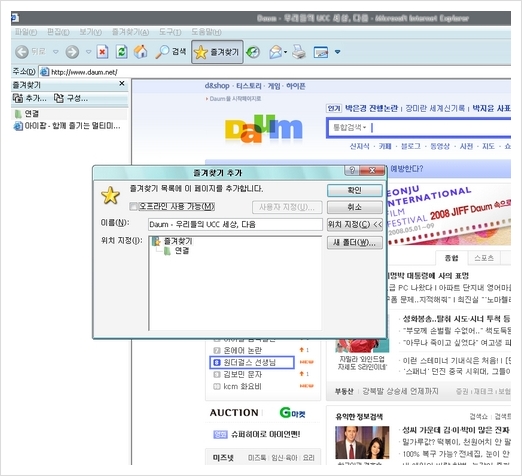The image size is (522, 476).
Task: Open the 하이픈 link
Action: 296,86
